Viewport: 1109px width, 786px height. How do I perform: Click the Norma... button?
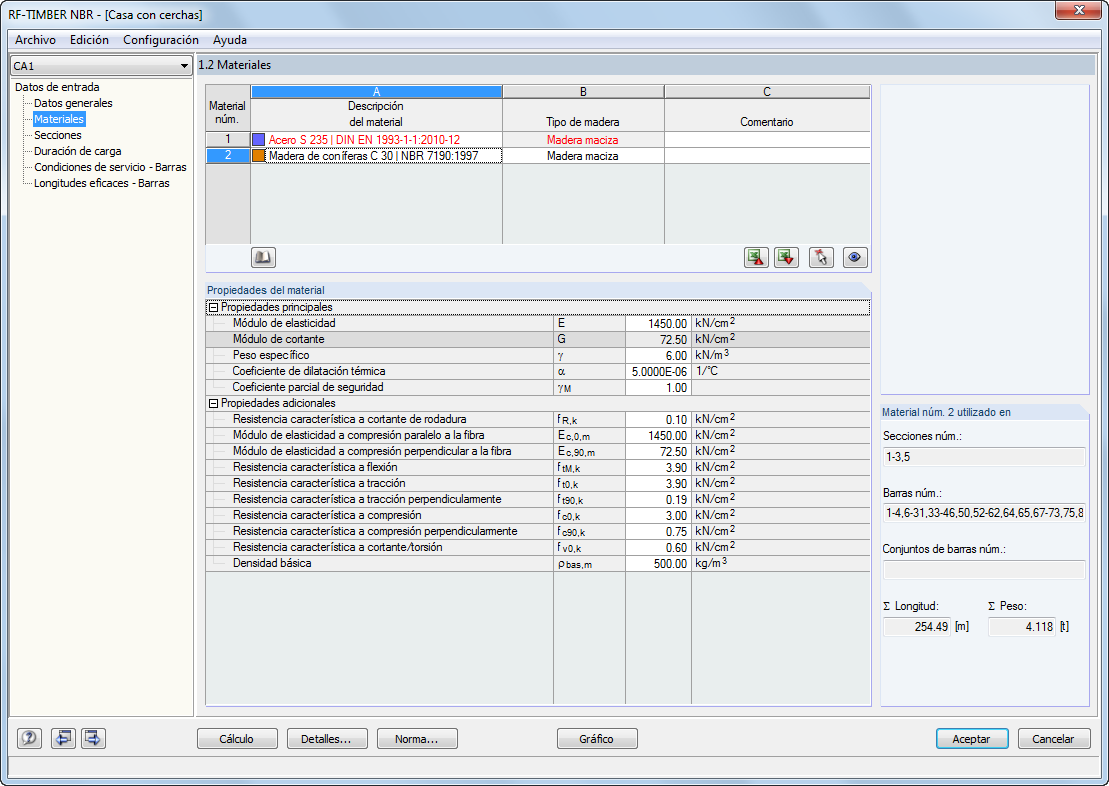[x=417, y=739]
